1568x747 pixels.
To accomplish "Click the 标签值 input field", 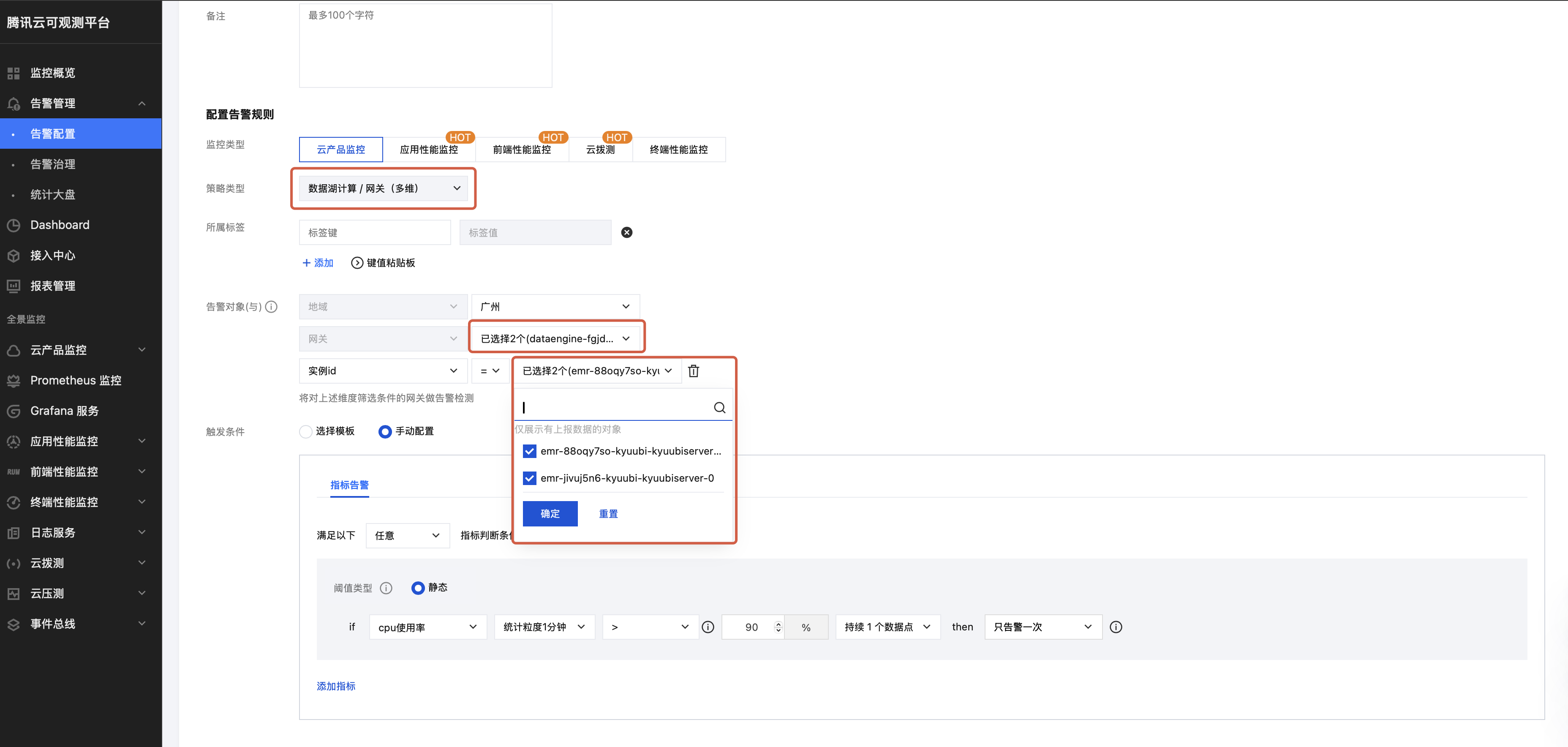I will (536, 232).
